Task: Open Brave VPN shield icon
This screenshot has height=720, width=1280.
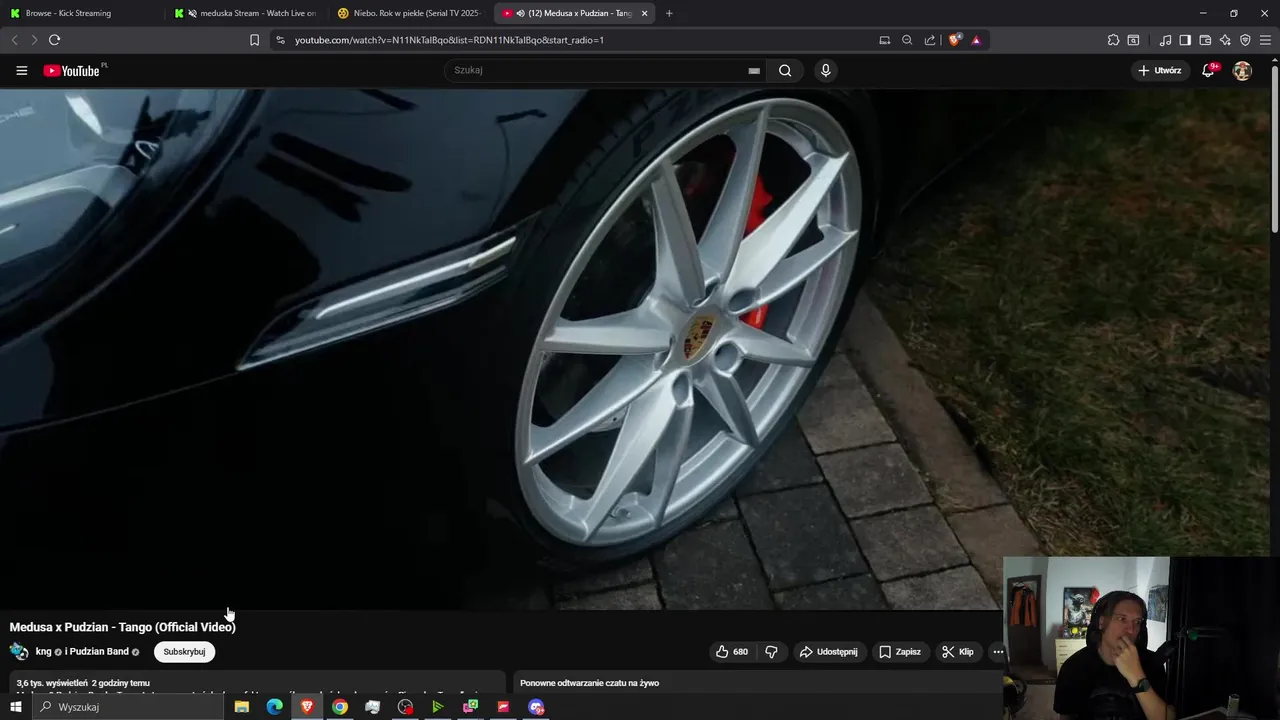Action: click(1245, 40)
